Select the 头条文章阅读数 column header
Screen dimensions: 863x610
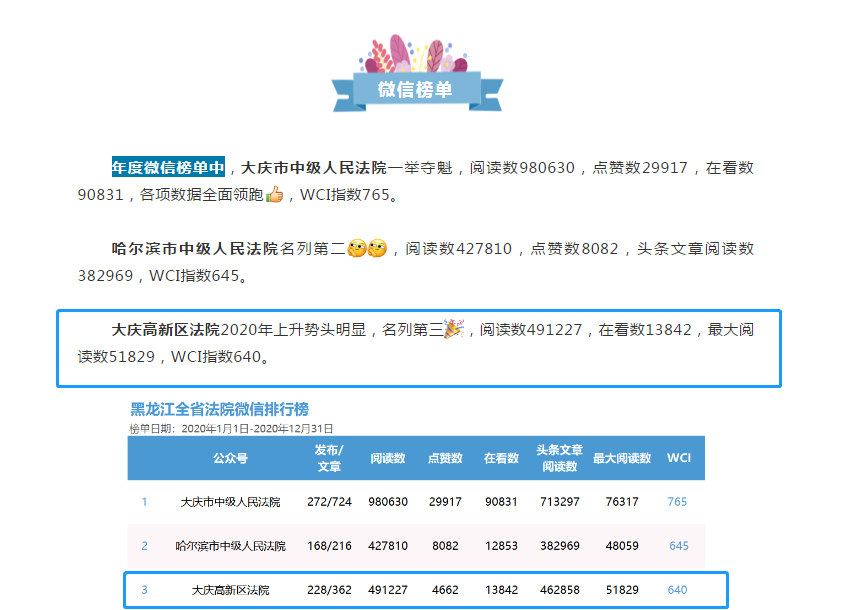[558, 458]
